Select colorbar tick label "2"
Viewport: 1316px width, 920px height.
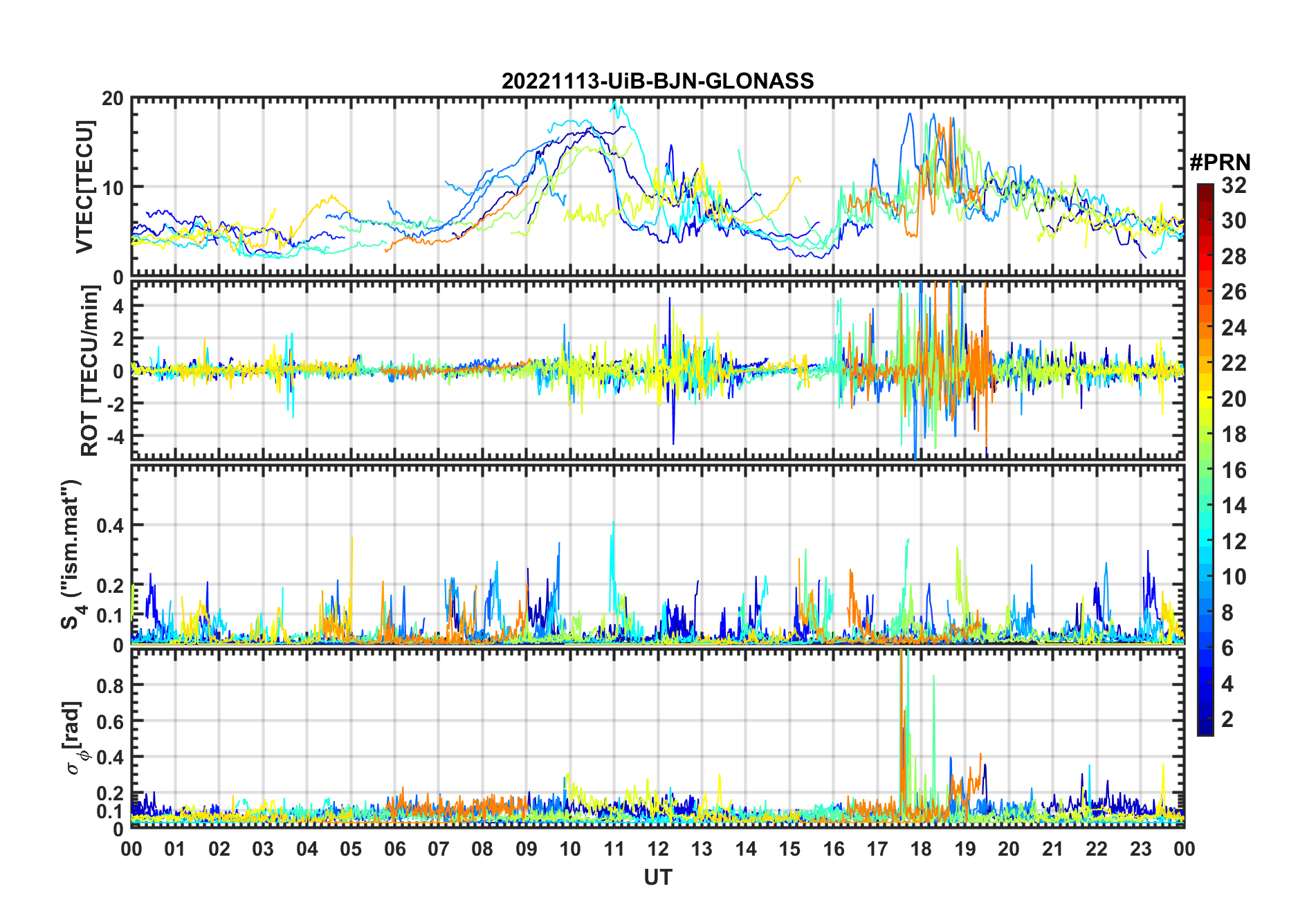click(x=1227, y=719)
